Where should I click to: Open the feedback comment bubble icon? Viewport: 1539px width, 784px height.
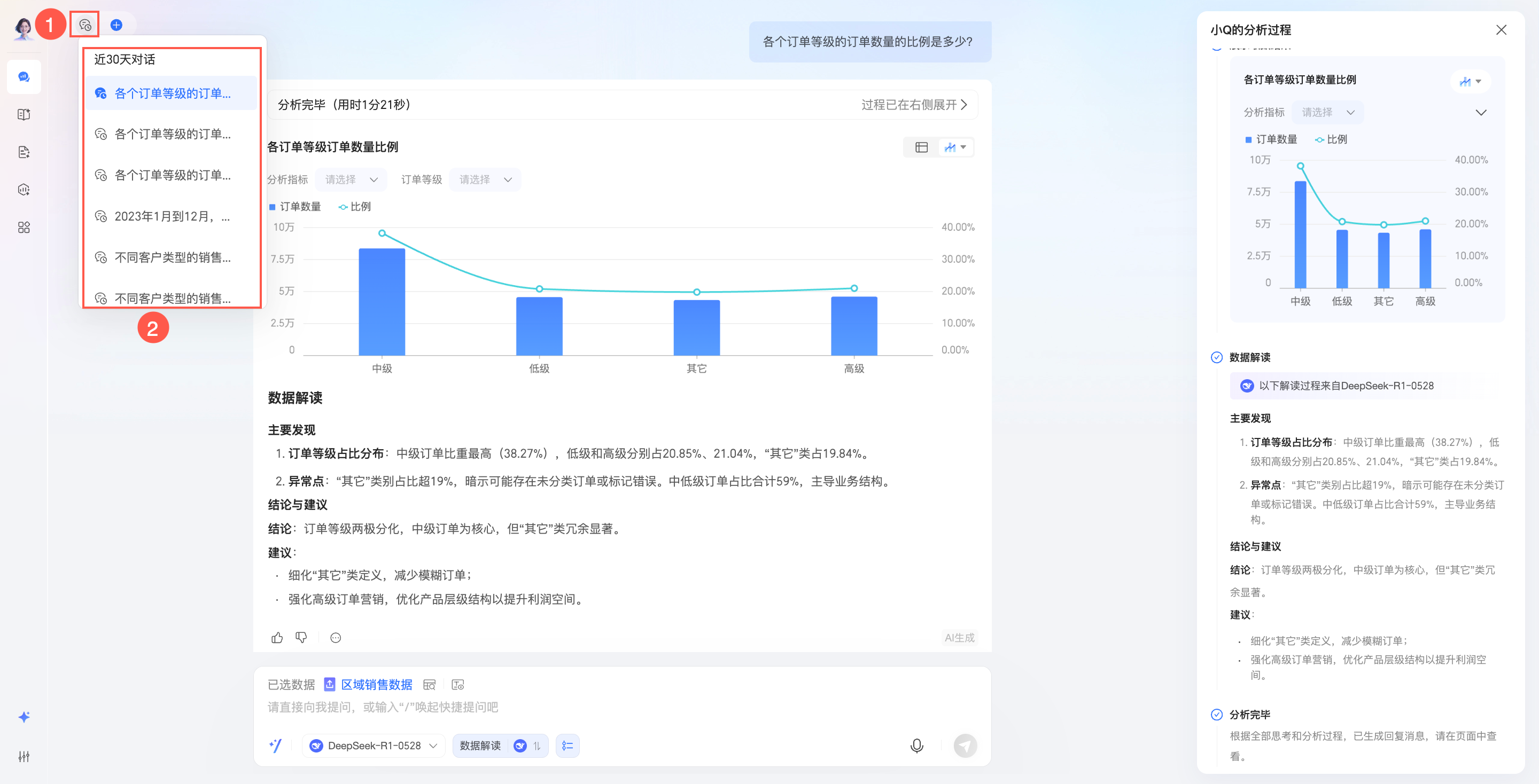tap(336, 638)
